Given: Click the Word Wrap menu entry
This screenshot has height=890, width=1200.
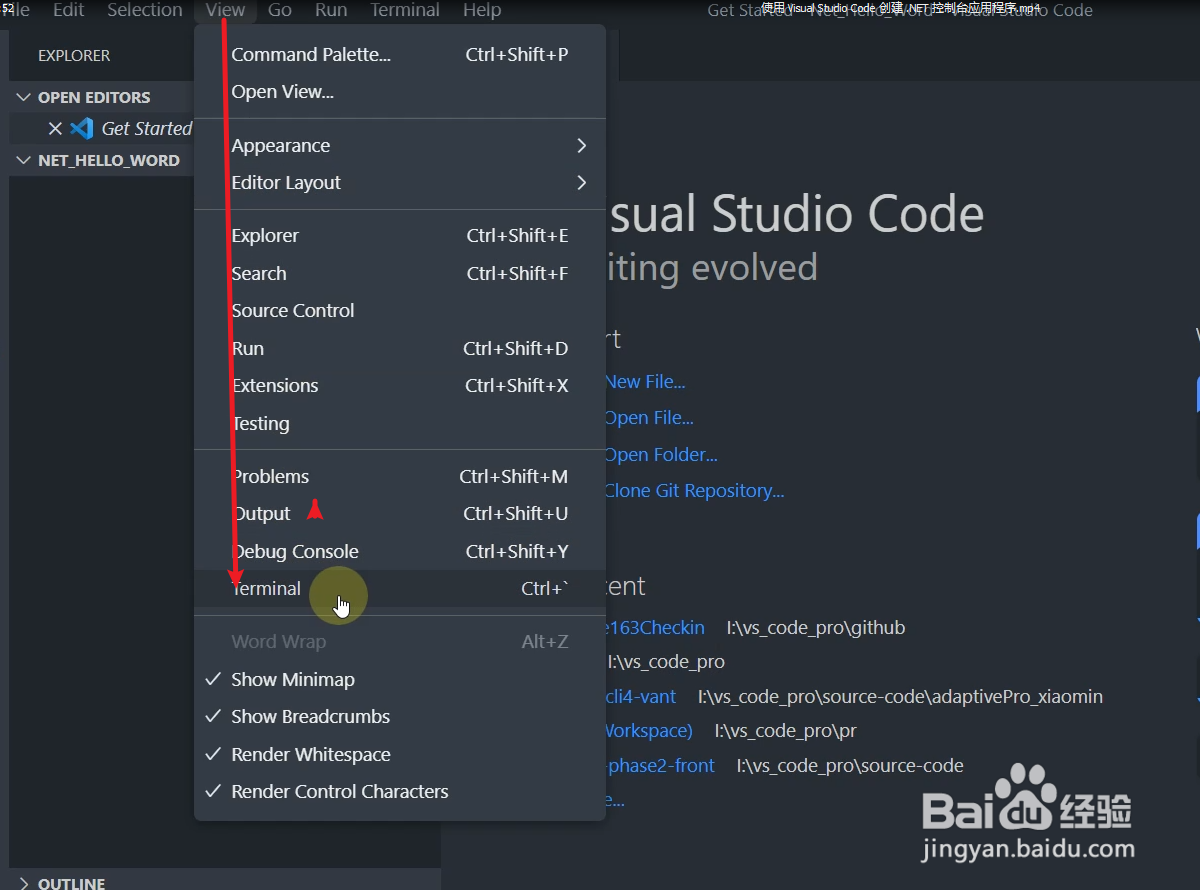Looking at the screenshot, I should pyautogui.click(x=400, y=642).
